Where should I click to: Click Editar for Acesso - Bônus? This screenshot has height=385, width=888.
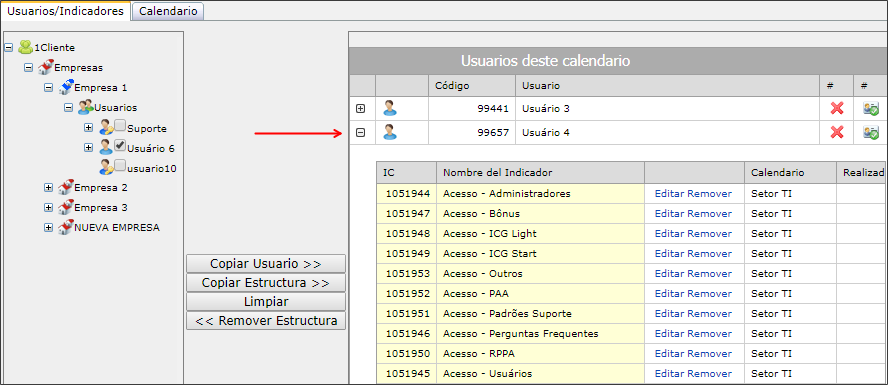point(669,213)
